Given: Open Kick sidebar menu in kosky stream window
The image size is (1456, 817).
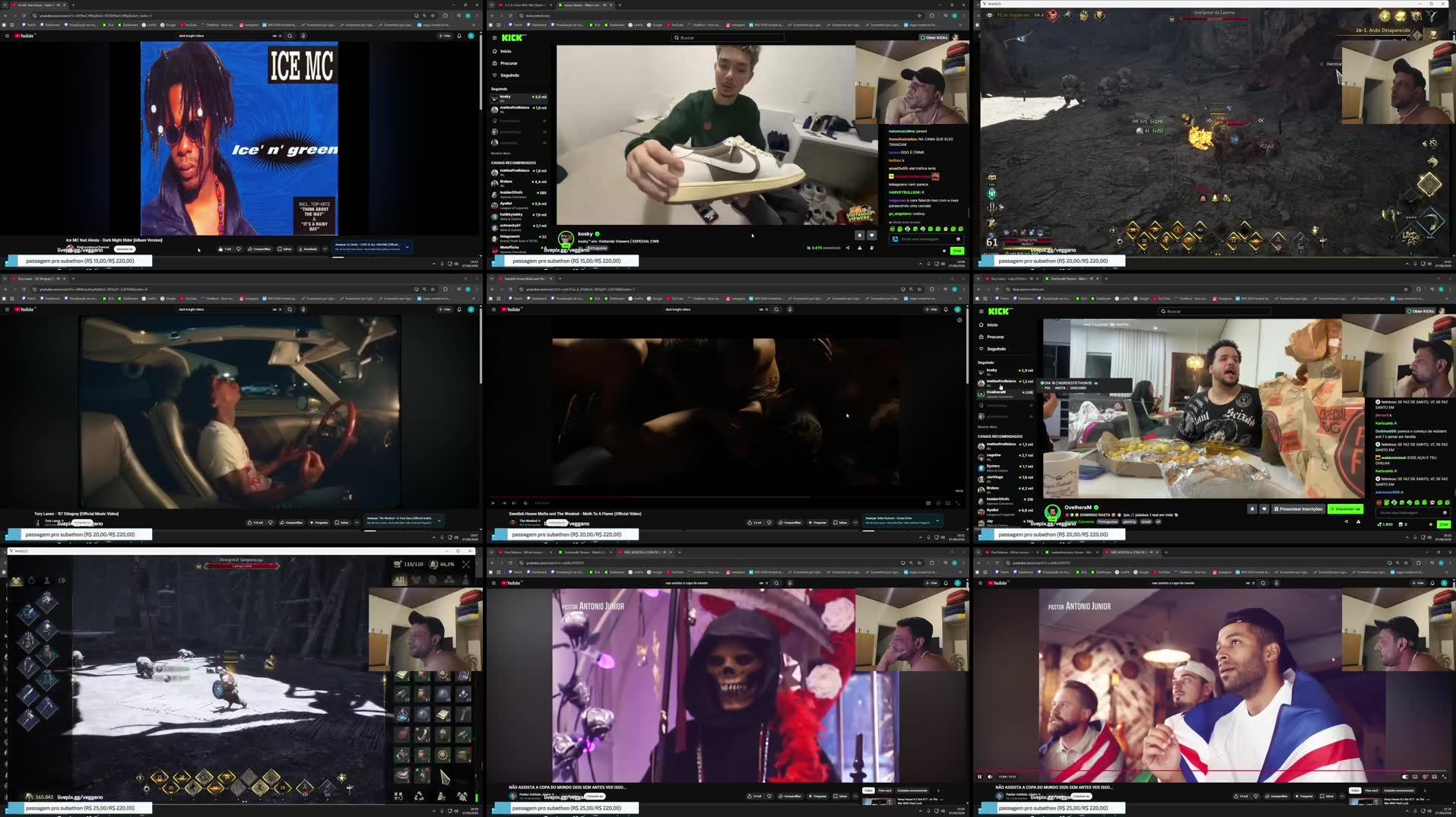Looking at the screenshot, I should point(494,37).
